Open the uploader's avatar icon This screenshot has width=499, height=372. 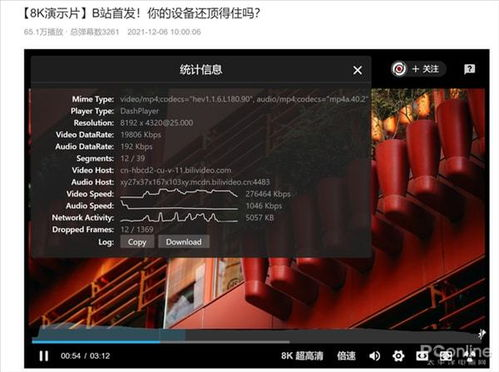[x=399, y=69]
